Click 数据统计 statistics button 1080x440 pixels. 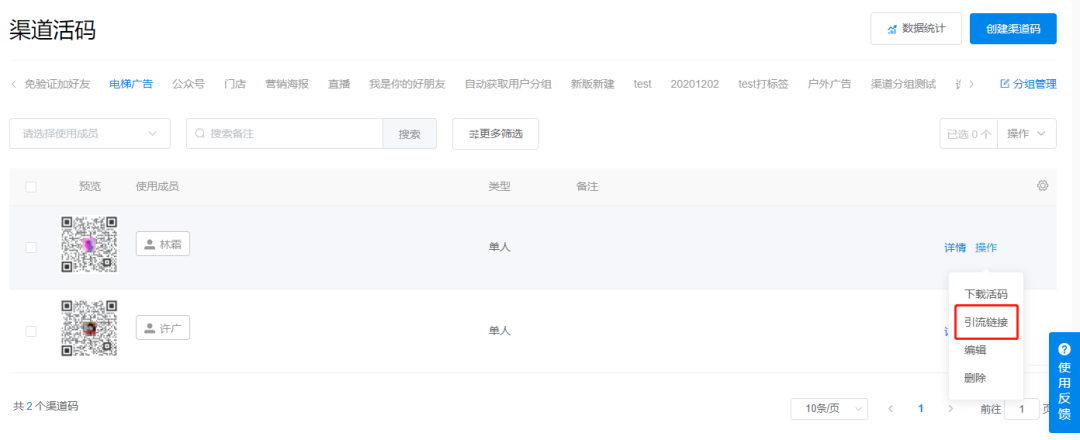pos(916,29)
